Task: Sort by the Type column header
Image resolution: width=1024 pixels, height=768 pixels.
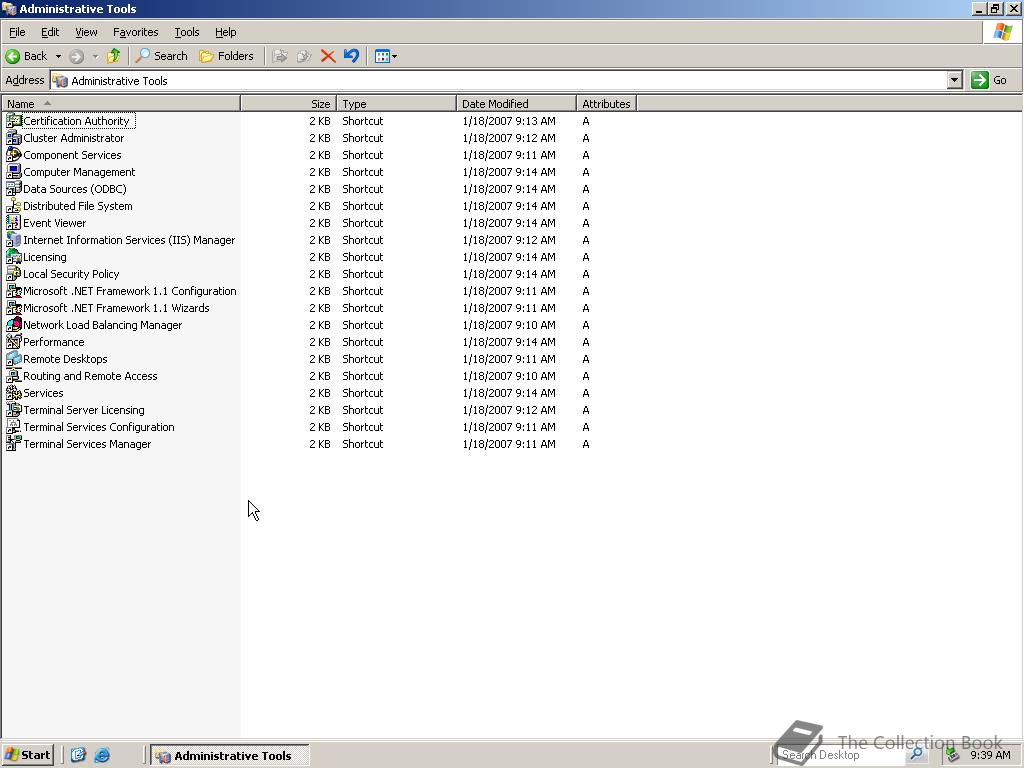Action: (x=396, y=104)
